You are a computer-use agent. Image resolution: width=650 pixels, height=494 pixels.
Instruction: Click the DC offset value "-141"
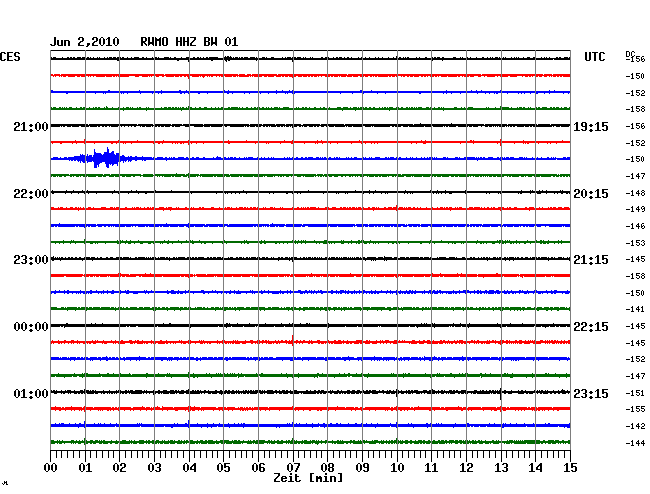(x=635, y=309)
